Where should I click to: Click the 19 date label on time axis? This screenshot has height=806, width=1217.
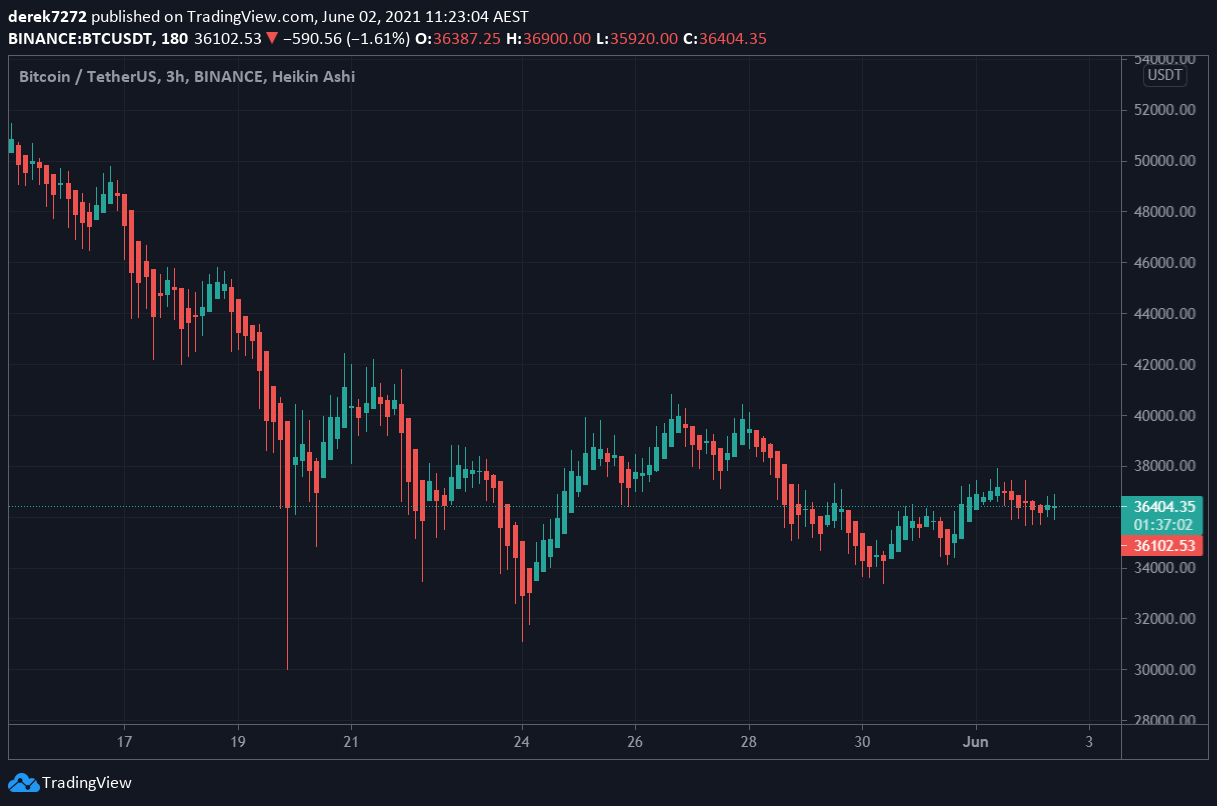pos(238,742)
